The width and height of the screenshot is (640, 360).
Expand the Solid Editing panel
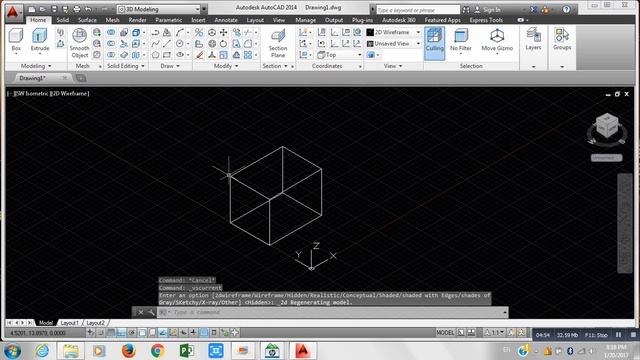click(126, 66)
